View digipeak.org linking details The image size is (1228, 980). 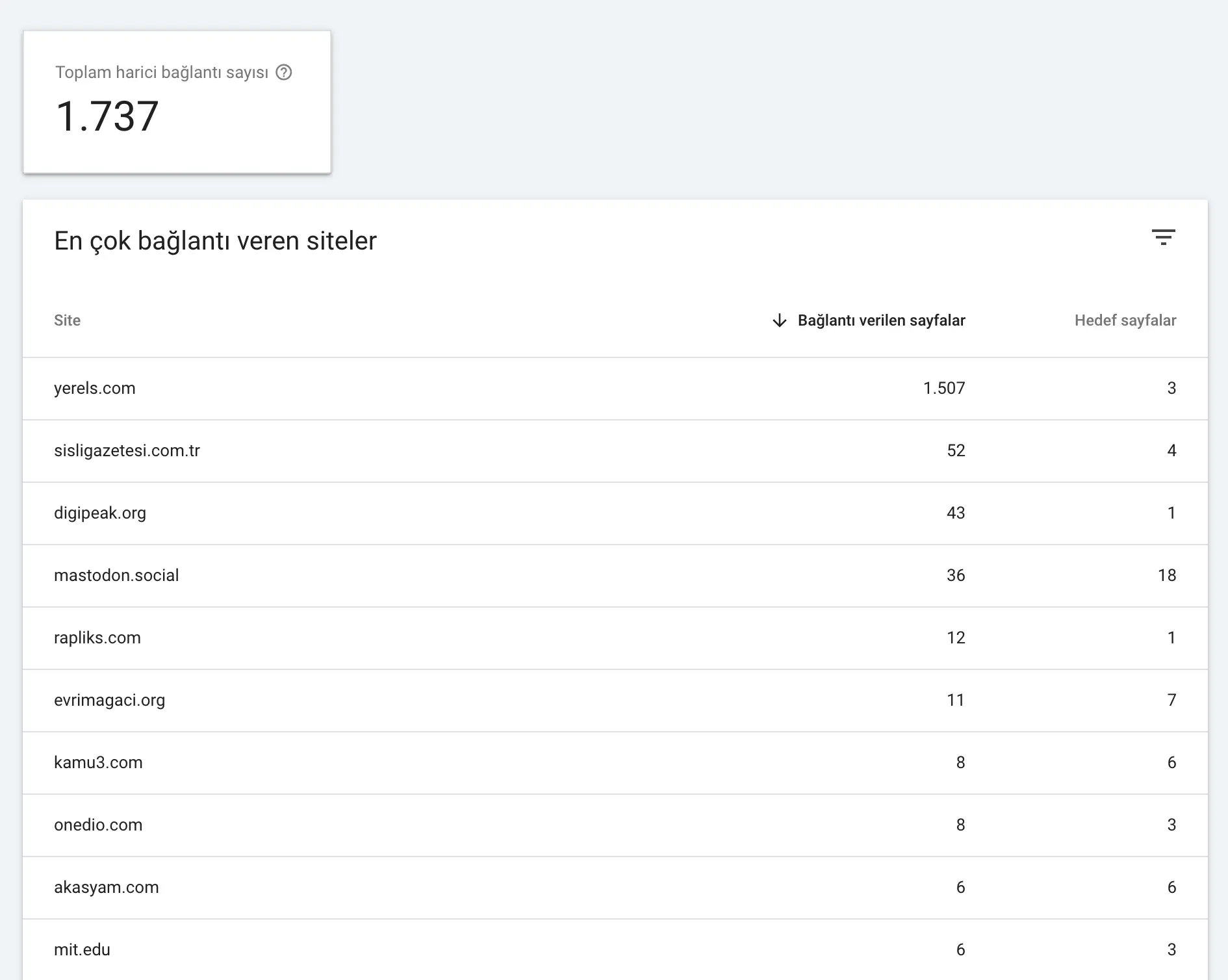pos(101,513)
